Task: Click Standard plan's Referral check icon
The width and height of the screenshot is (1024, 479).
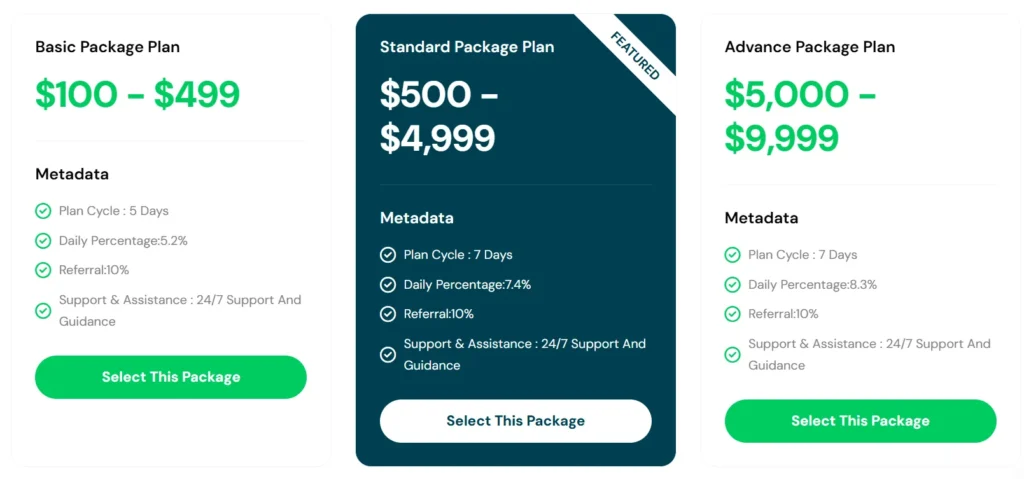Action: (x=388, y=314)
